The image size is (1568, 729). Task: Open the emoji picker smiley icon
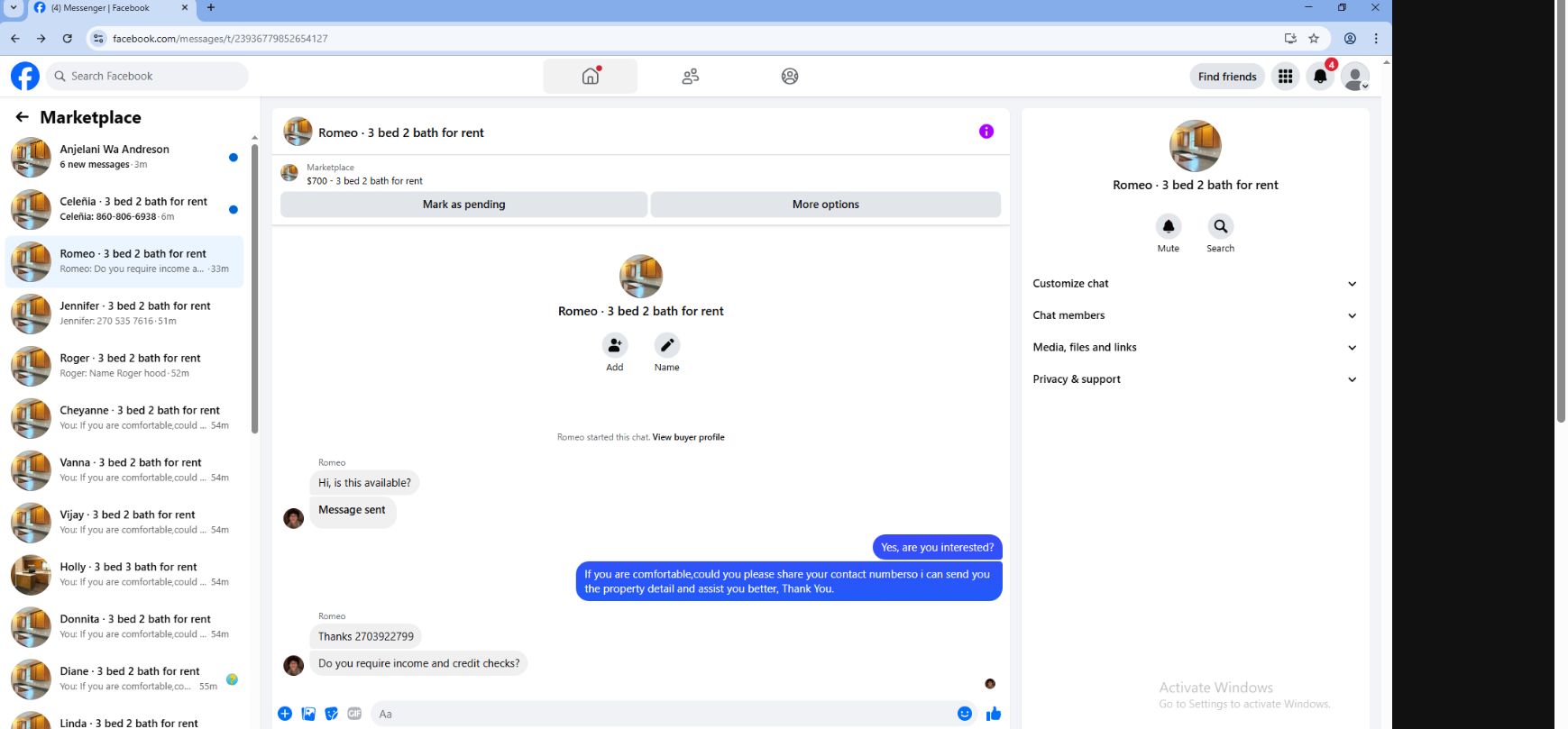pos(965,714)
